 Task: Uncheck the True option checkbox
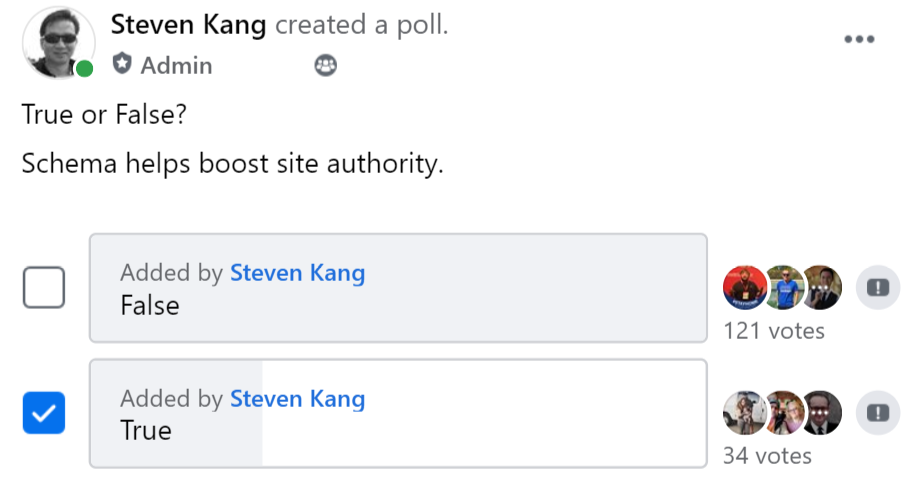(x=44, y=413)
